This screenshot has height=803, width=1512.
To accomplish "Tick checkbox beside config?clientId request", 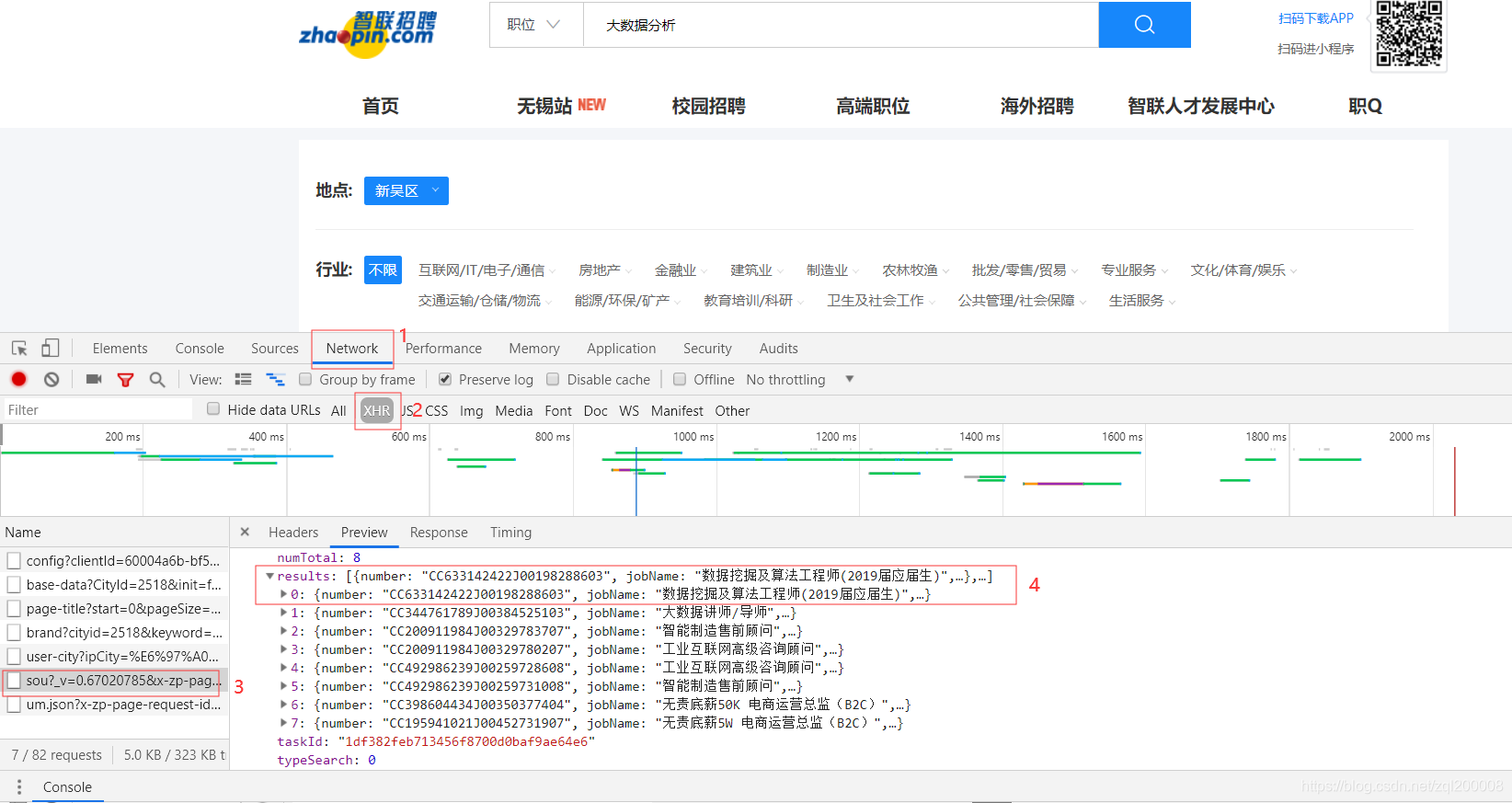I will click(x=14, y=561).
